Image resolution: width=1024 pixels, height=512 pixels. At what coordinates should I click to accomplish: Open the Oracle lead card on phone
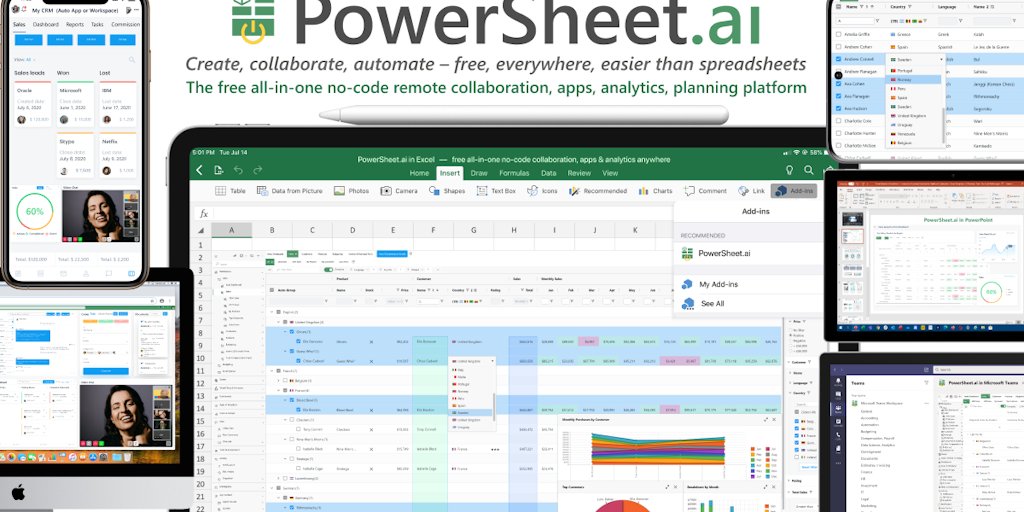click(33, 104)
